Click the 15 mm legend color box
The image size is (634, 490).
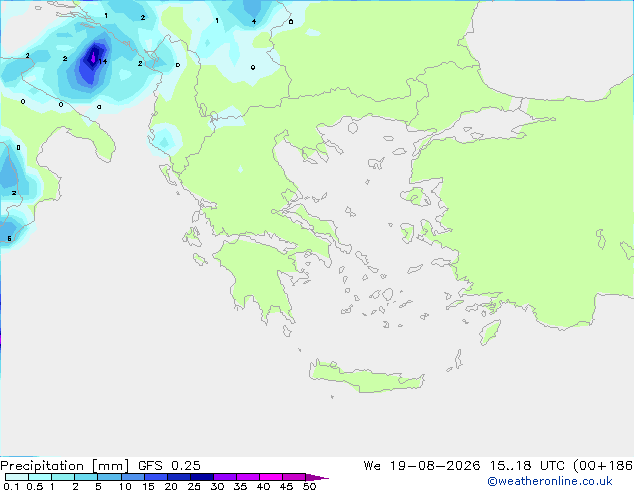point(156,477)
